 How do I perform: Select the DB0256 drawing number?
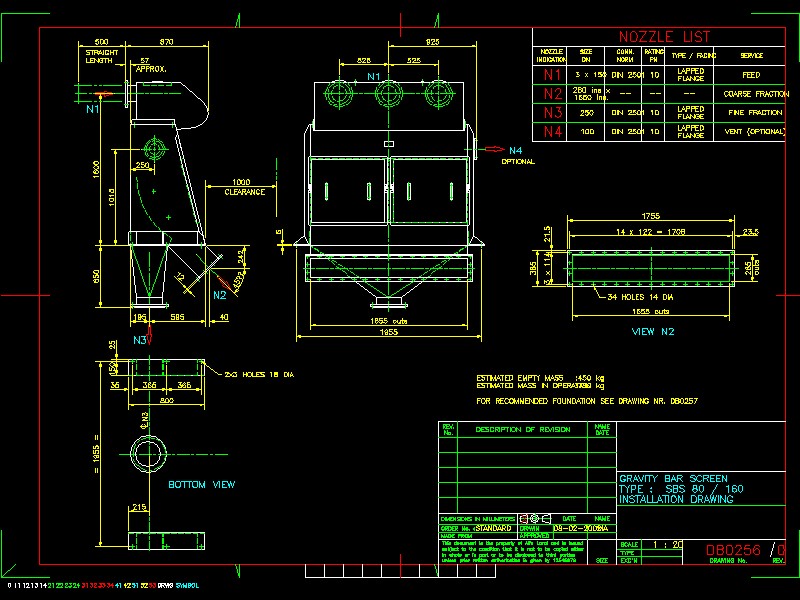point(733,550)
